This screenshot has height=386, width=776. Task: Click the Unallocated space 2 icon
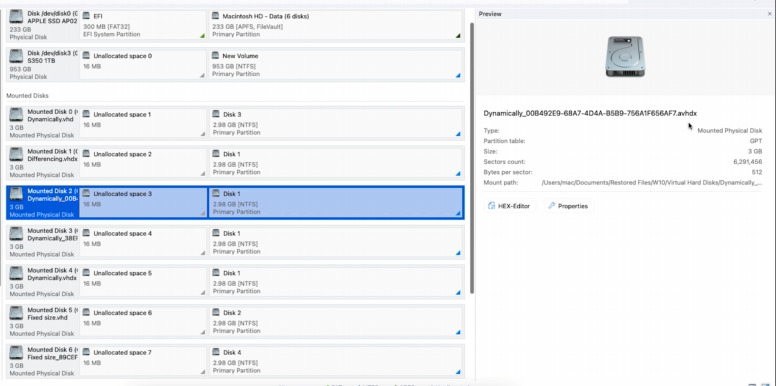(86, 154)
